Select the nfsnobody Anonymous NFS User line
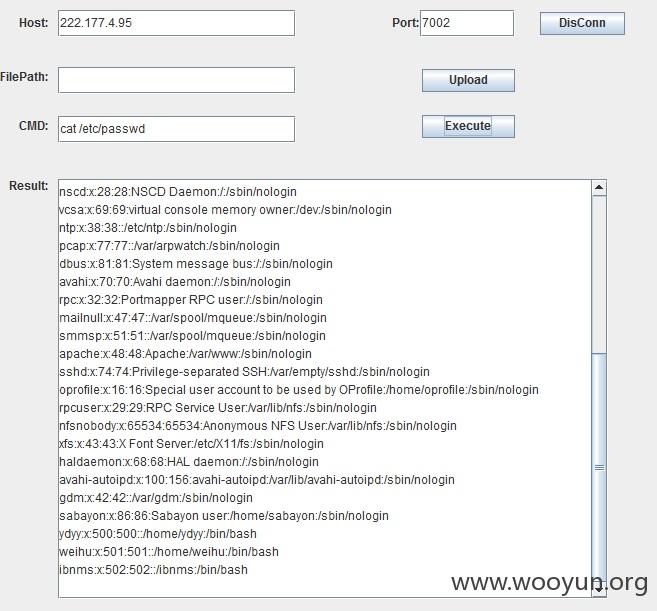 coord(258,426)
